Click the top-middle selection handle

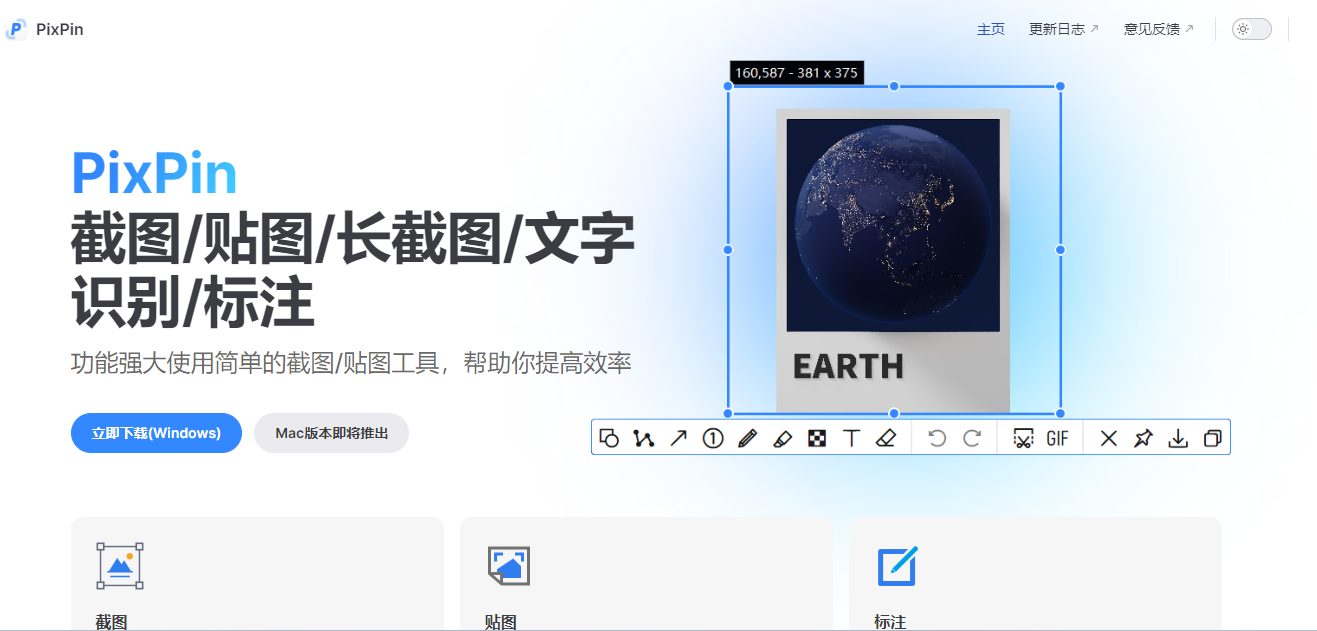pyautogui.click(x=894, y=86)
